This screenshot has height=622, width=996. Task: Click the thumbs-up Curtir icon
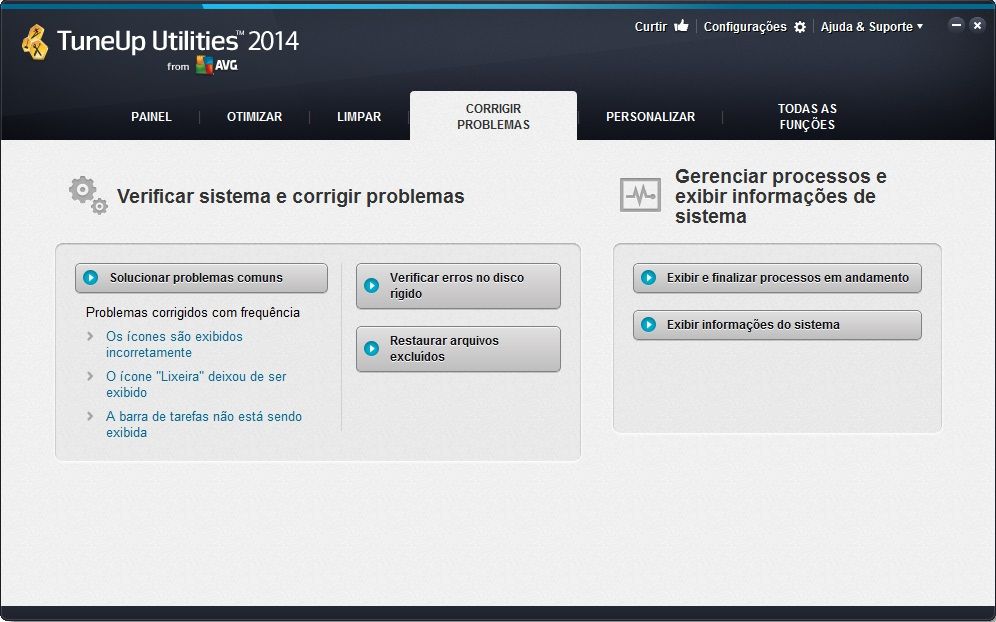point(681,27)
